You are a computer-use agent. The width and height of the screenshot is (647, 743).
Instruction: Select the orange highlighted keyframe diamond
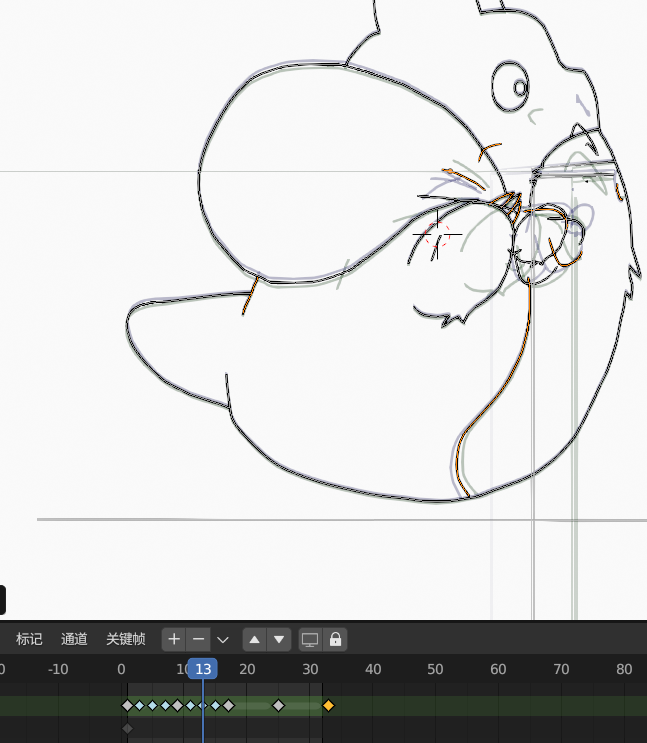point(328,706)
